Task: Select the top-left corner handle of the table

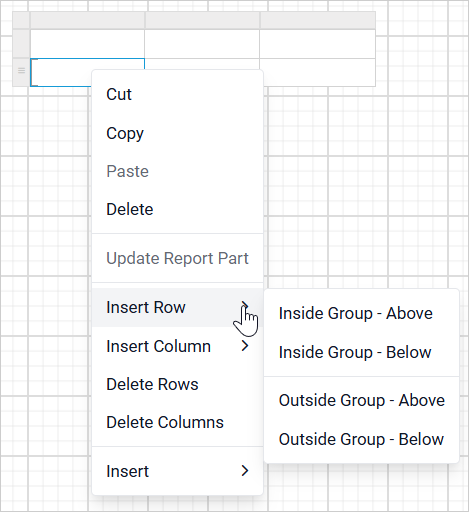Action: click(21, 20)
